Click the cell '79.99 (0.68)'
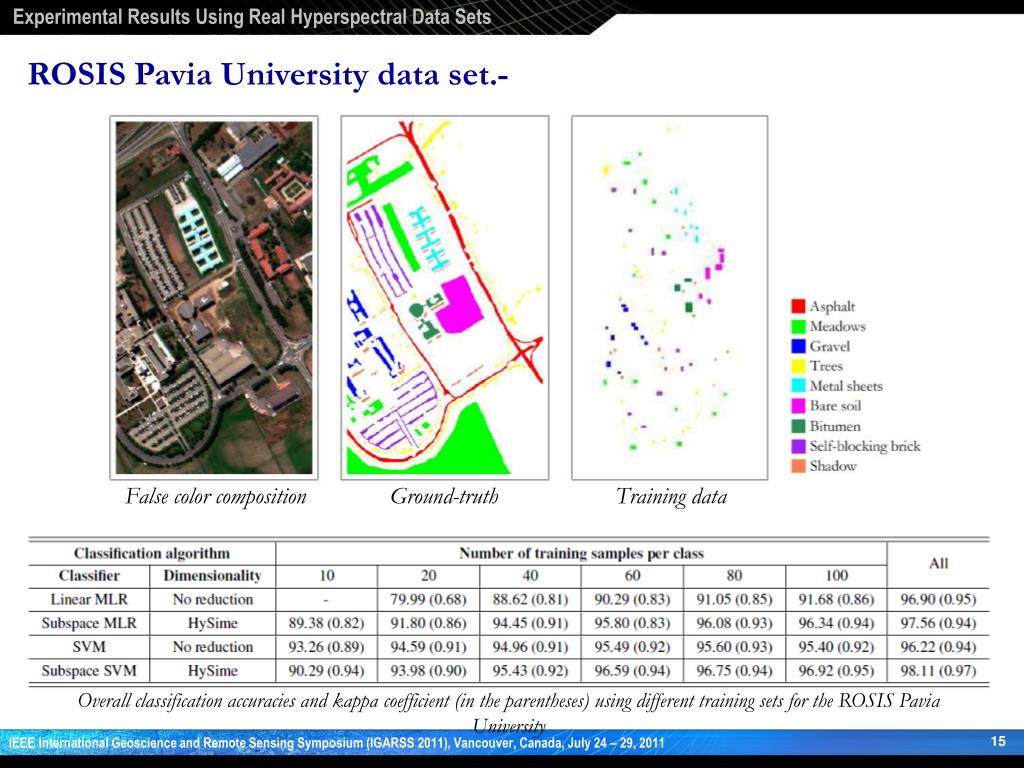 (428, 599)
